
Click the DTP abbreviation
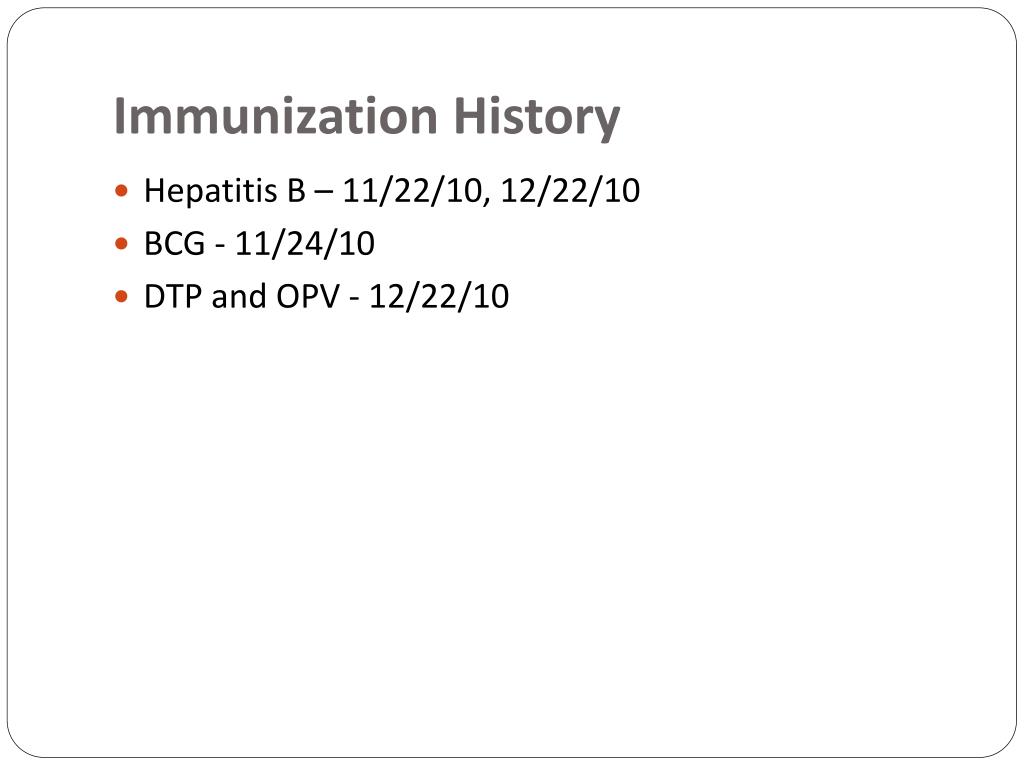point(173,296)
